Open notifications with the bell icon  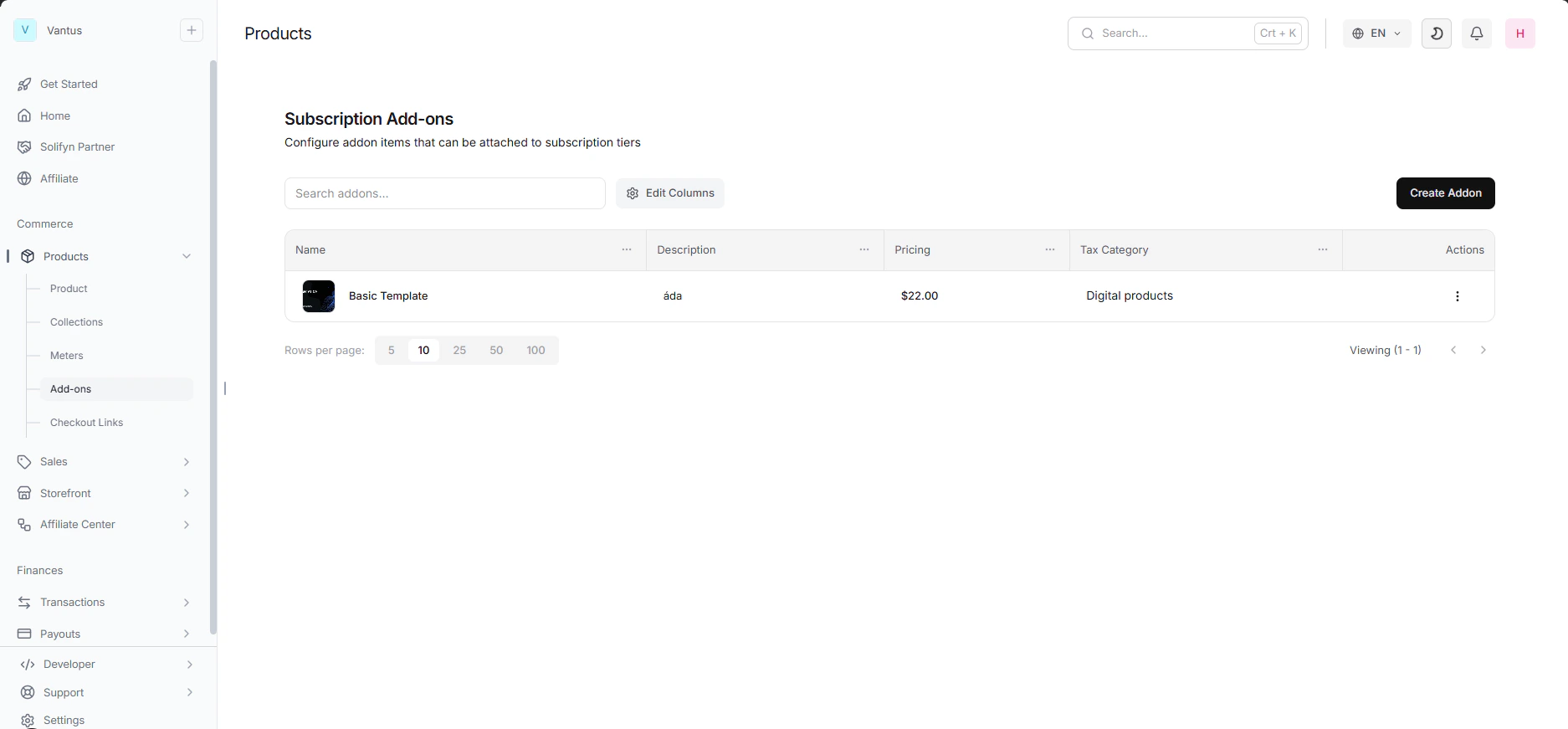tap(1477, 33)
